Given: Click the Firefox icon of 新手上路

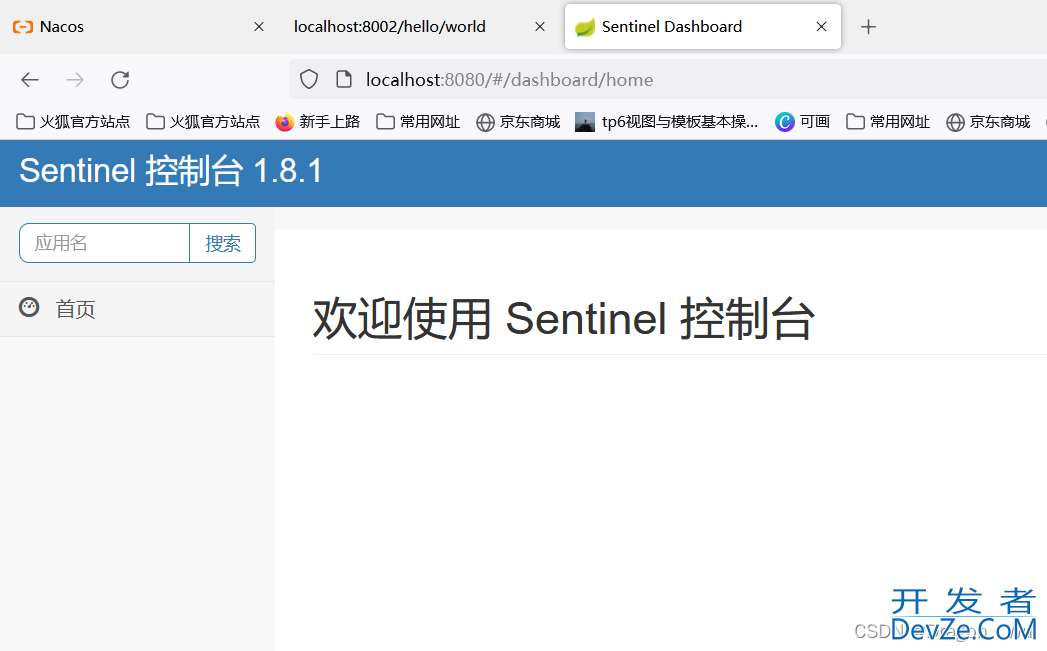Looking at the screenshot, I should click(x=284, y=122).
